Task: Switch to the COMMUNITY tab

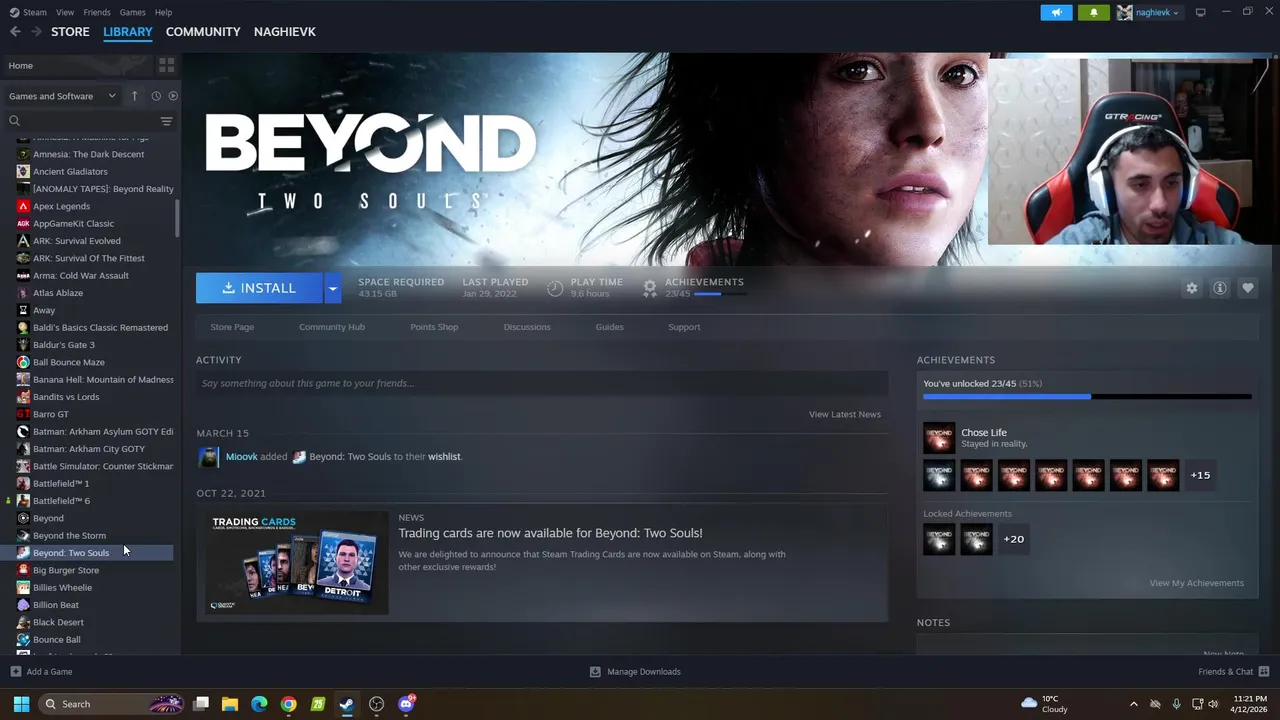Action: [x=203, y=32]
